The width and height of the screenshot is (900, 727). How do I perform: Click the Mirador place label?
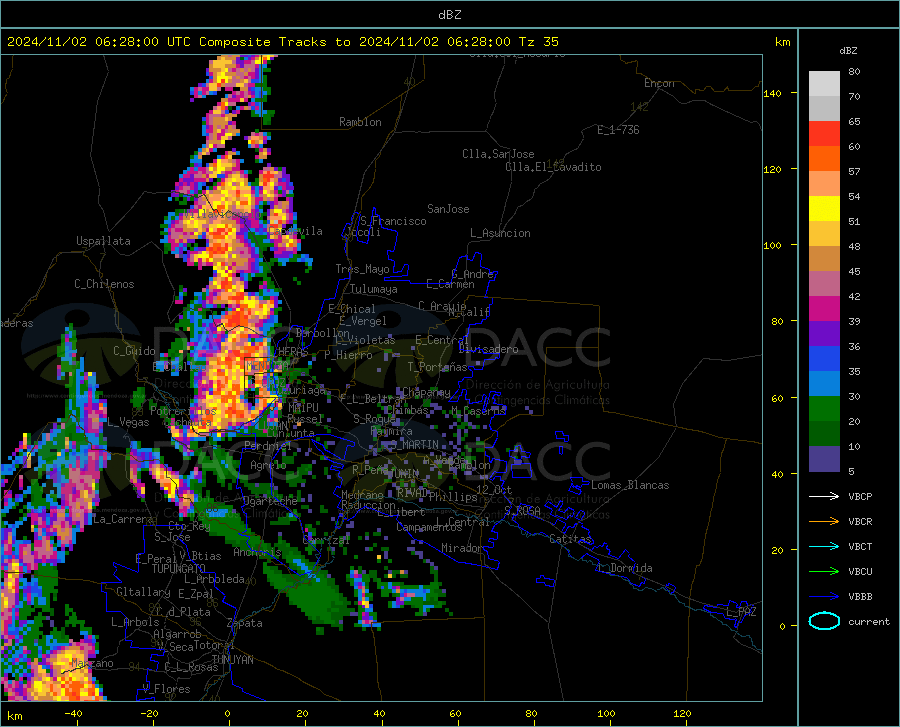point(462,548)
